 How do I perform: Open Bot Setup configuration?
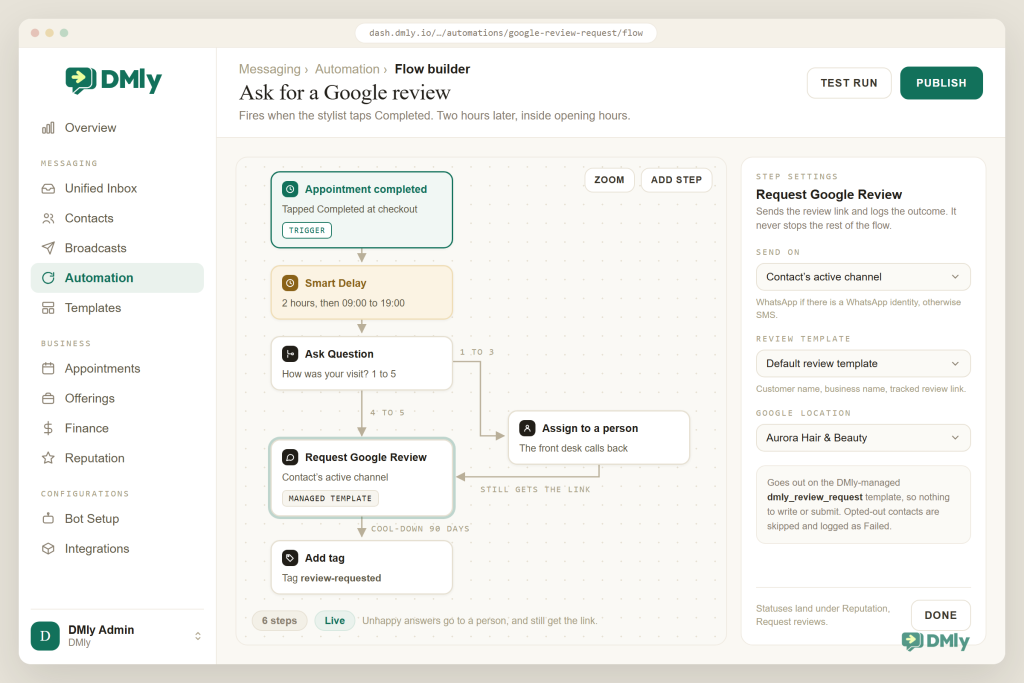118,519
